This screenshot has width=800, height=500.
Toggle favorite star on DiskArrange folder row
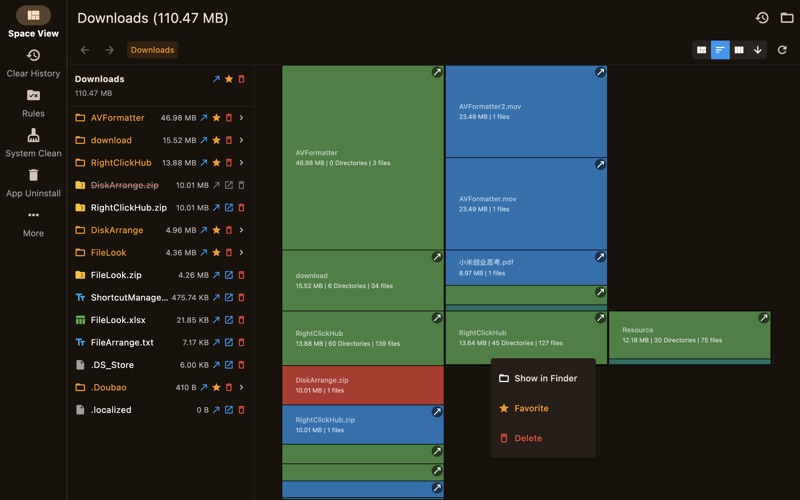click(216, 230)
